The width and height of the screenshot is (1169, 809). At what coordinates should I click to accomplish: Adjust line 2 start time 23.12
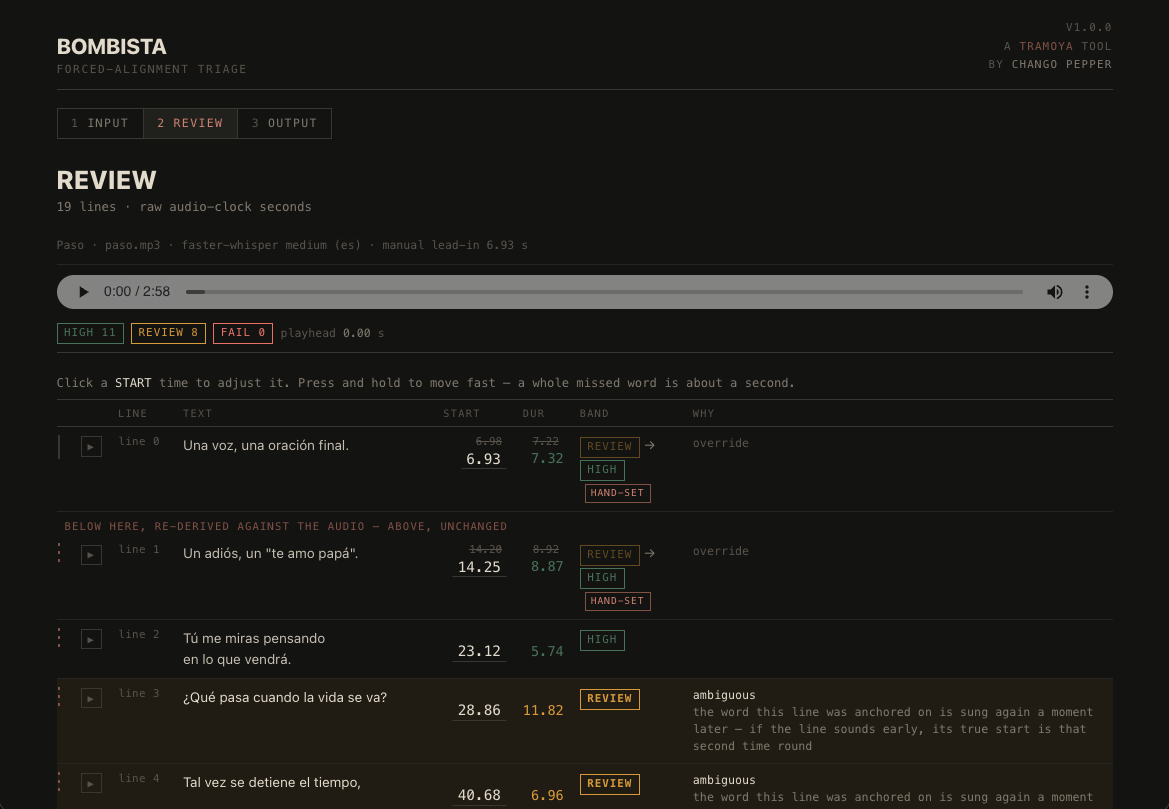(479, 652)
